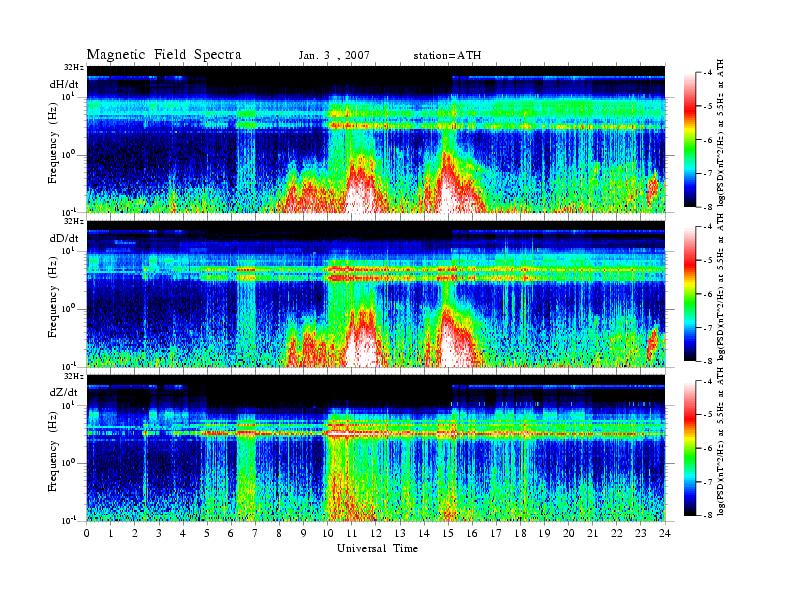Click the "-8" tick on dH/dt color scale
The width and height of the screenshot is (792, 612).
(709, 207)
